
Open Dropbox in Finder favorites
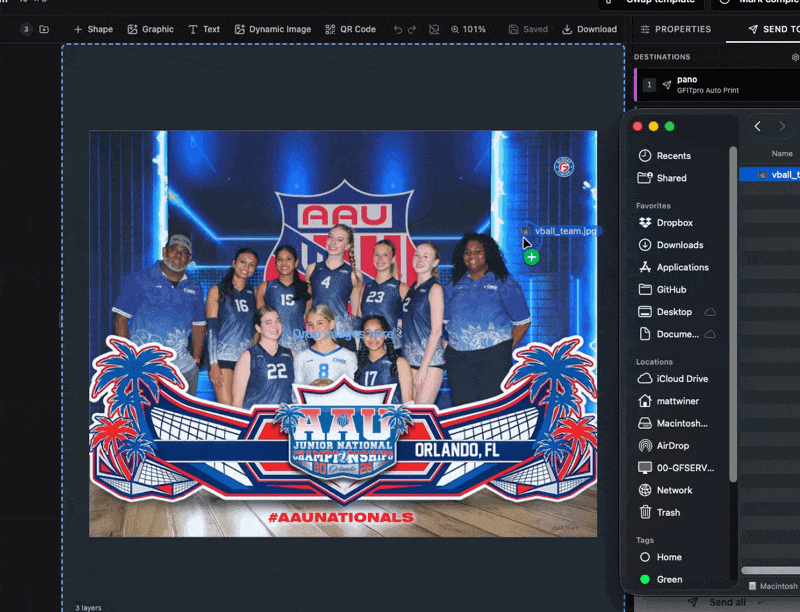tap(666, 223)
